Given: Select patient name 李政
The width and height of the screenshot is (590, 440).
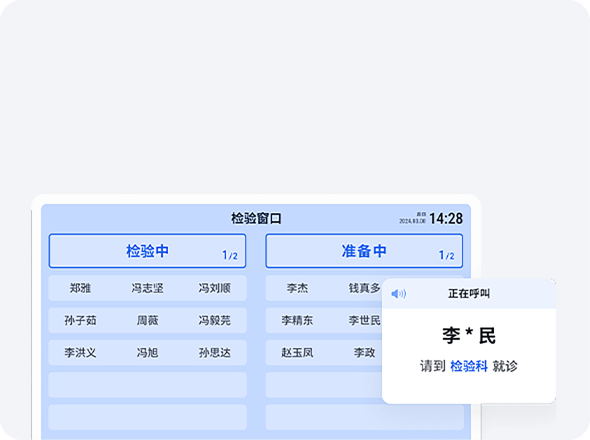Looking at the screenshot, I should 364,353.
